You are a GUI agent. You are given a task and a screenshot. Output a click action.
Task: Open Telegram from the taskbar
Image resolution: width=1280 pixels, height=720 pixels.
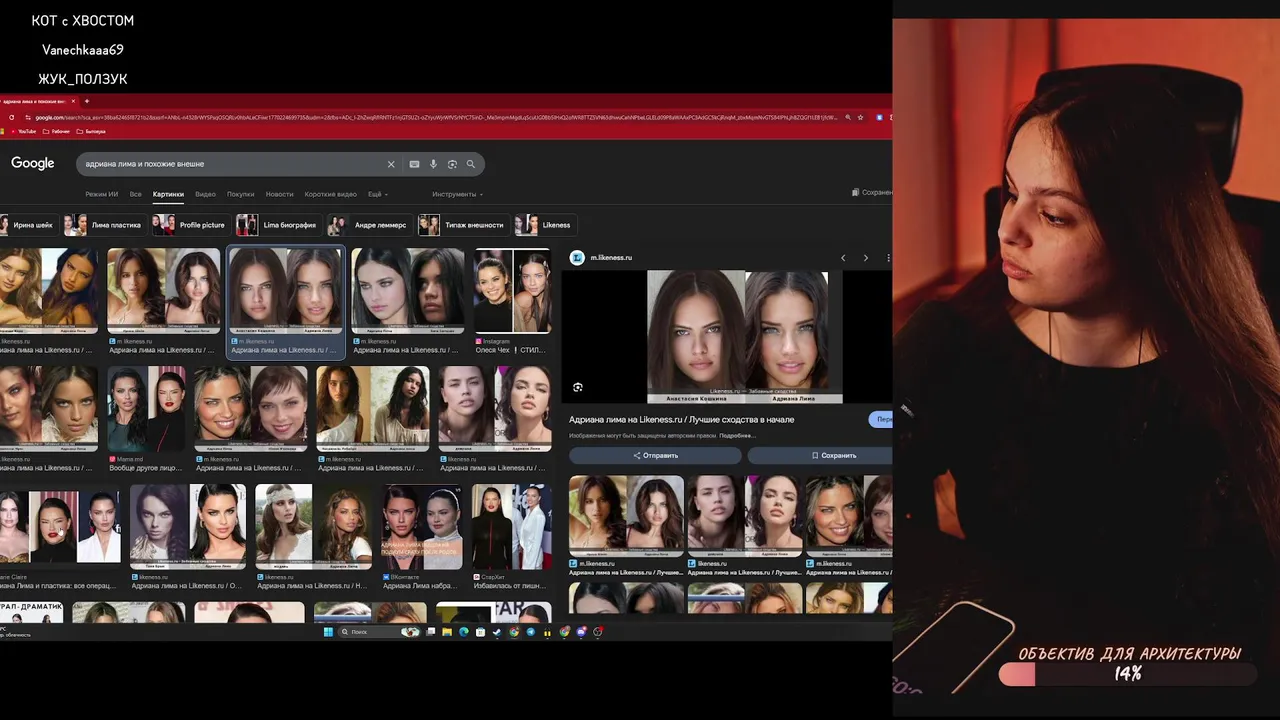tap(531, 632)
